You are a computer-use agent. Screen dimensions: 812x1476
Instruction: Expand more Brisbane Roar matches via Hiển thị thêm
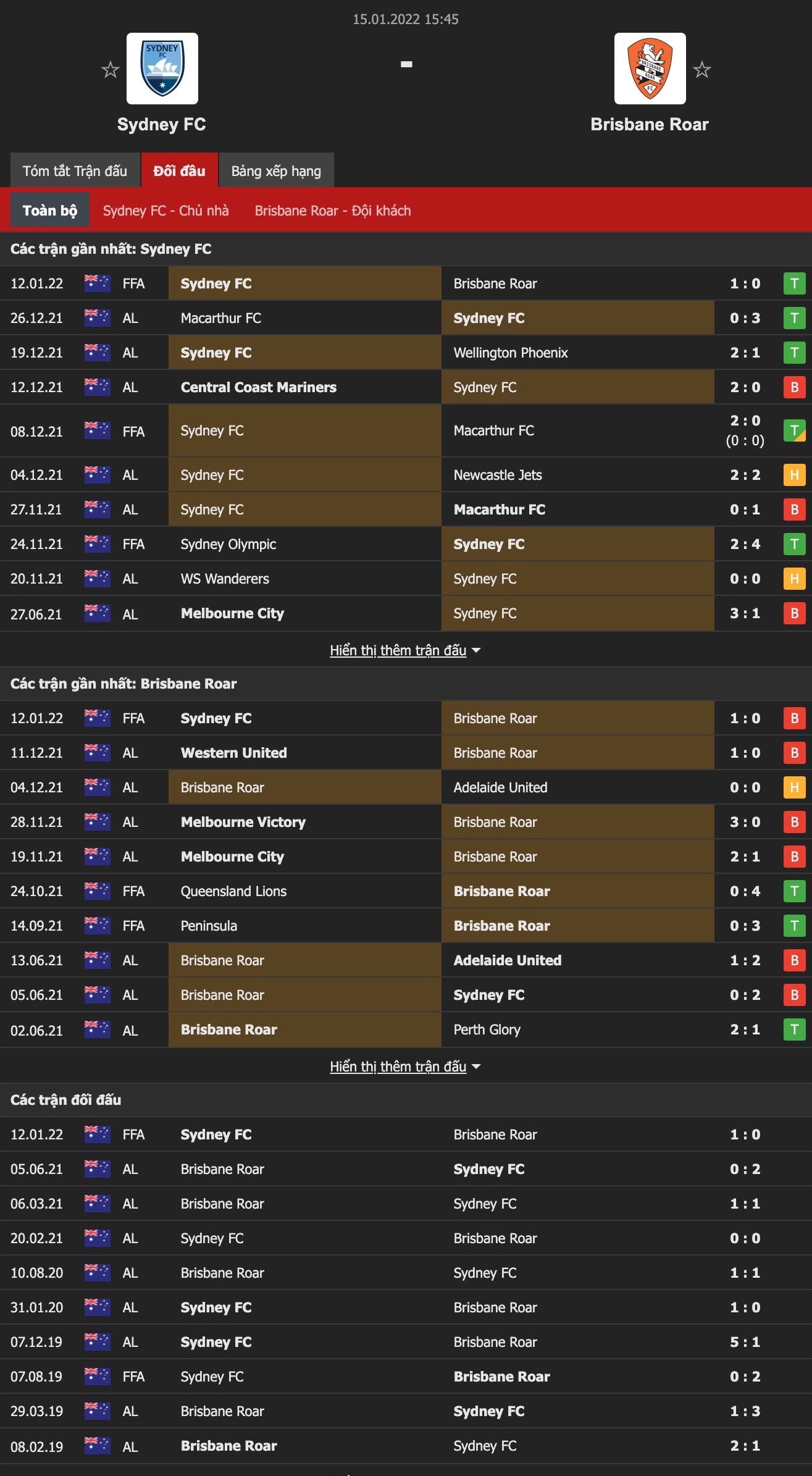tap(405, 1067)
